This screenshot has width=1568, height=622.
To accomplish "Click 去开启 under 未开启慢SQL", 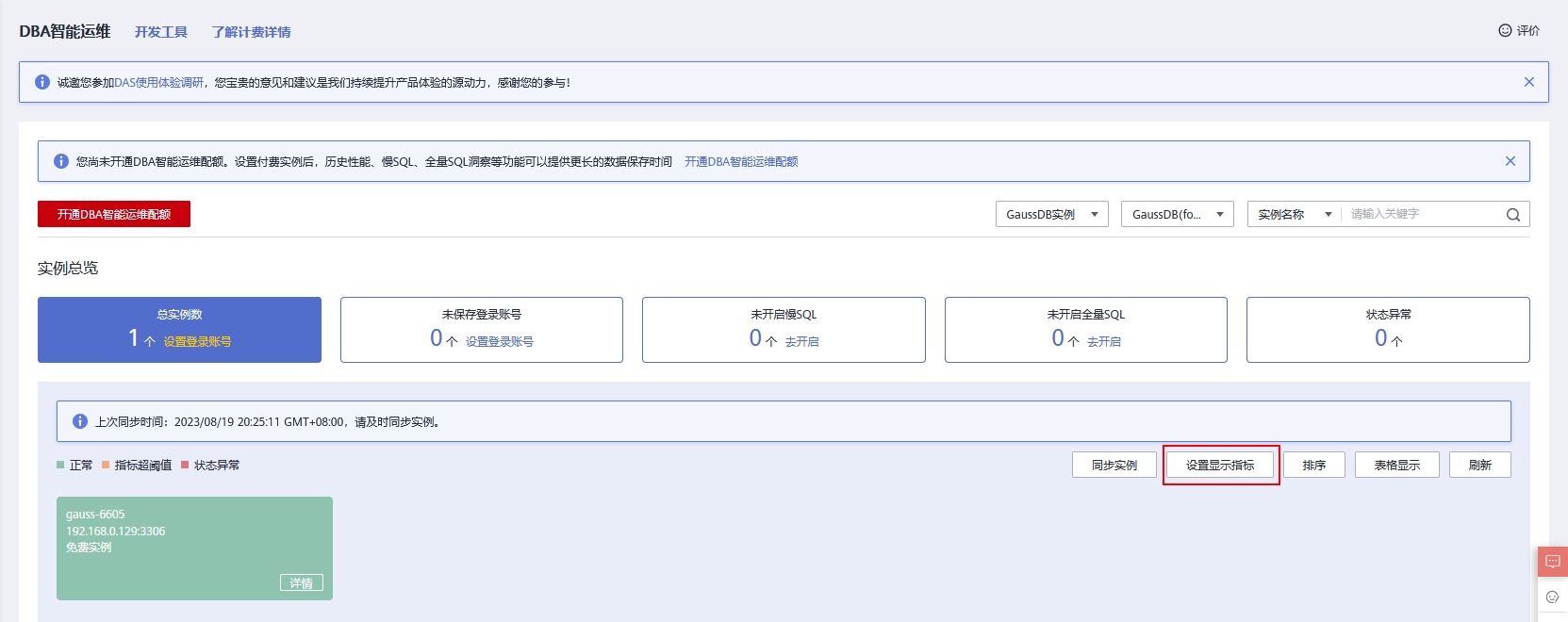I will click(802, 342).
